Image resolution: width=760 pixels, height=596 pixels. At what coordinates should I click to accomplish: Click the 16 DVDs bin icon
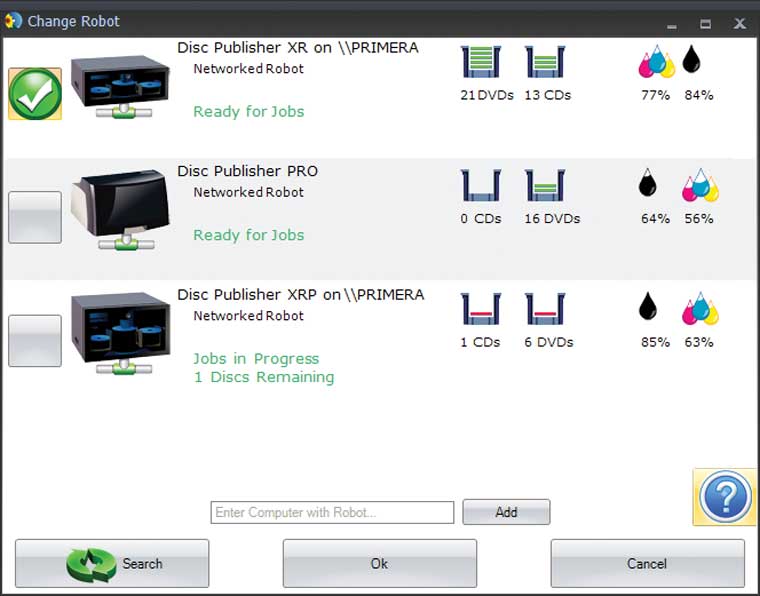pyautogui.click(x=545, y=185)
